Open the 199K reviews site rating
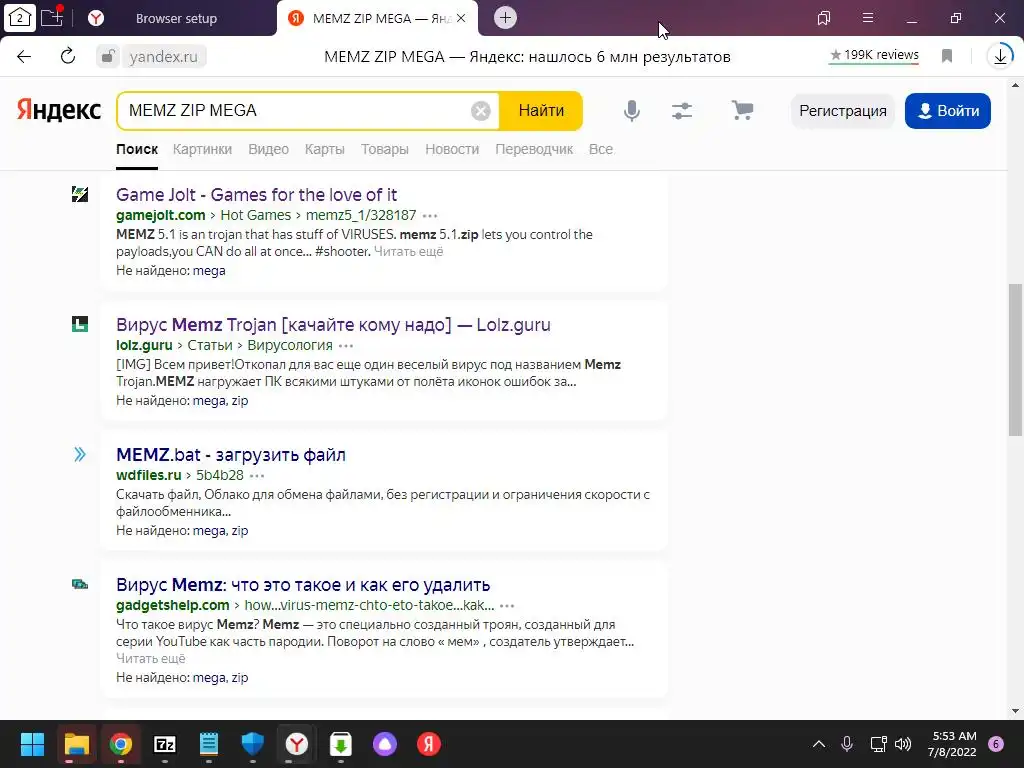This screenshot has height=768, width=1024. [x=874, y=55]
